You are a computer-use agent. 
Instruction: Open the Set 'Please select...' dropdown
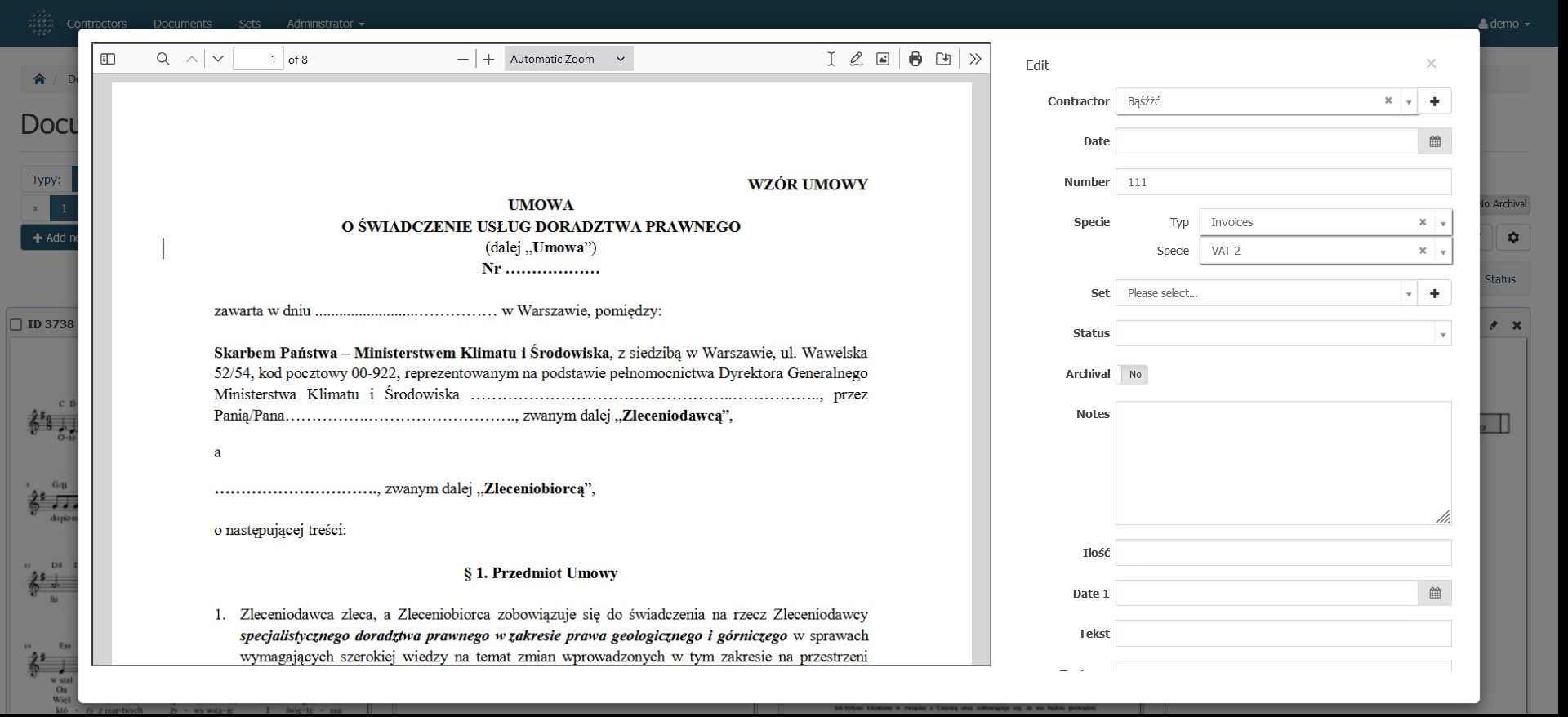(x=1267, y=293)
